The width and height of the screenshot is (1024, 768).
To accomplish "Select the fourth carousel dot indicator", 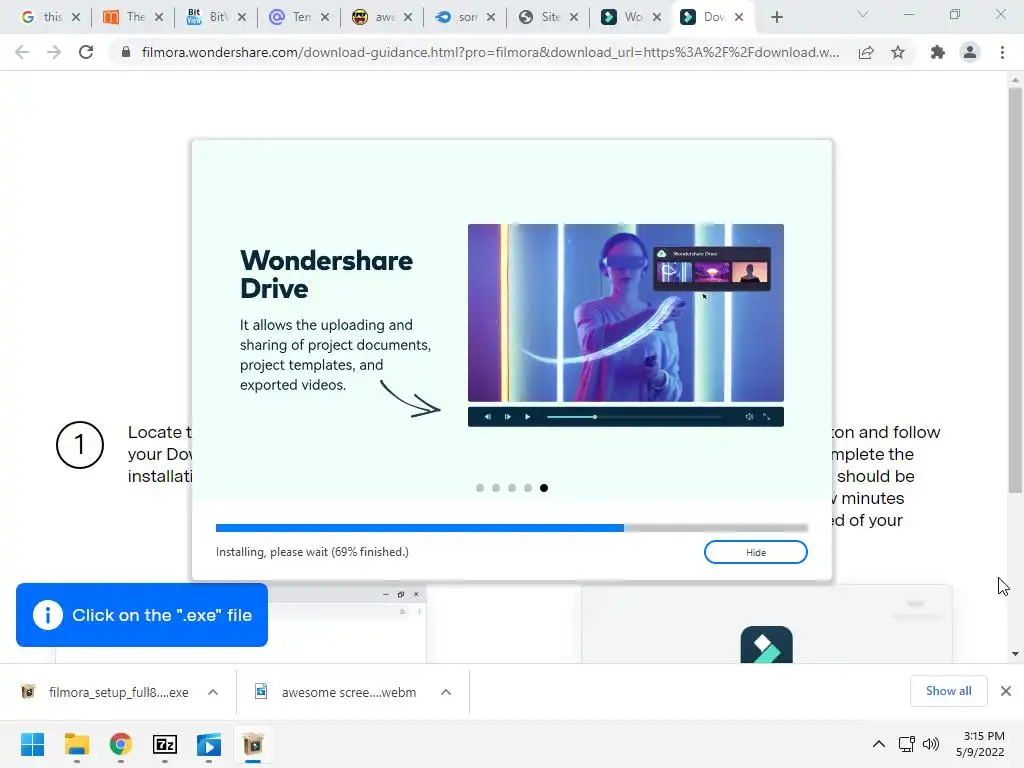I will coord(528,488).
